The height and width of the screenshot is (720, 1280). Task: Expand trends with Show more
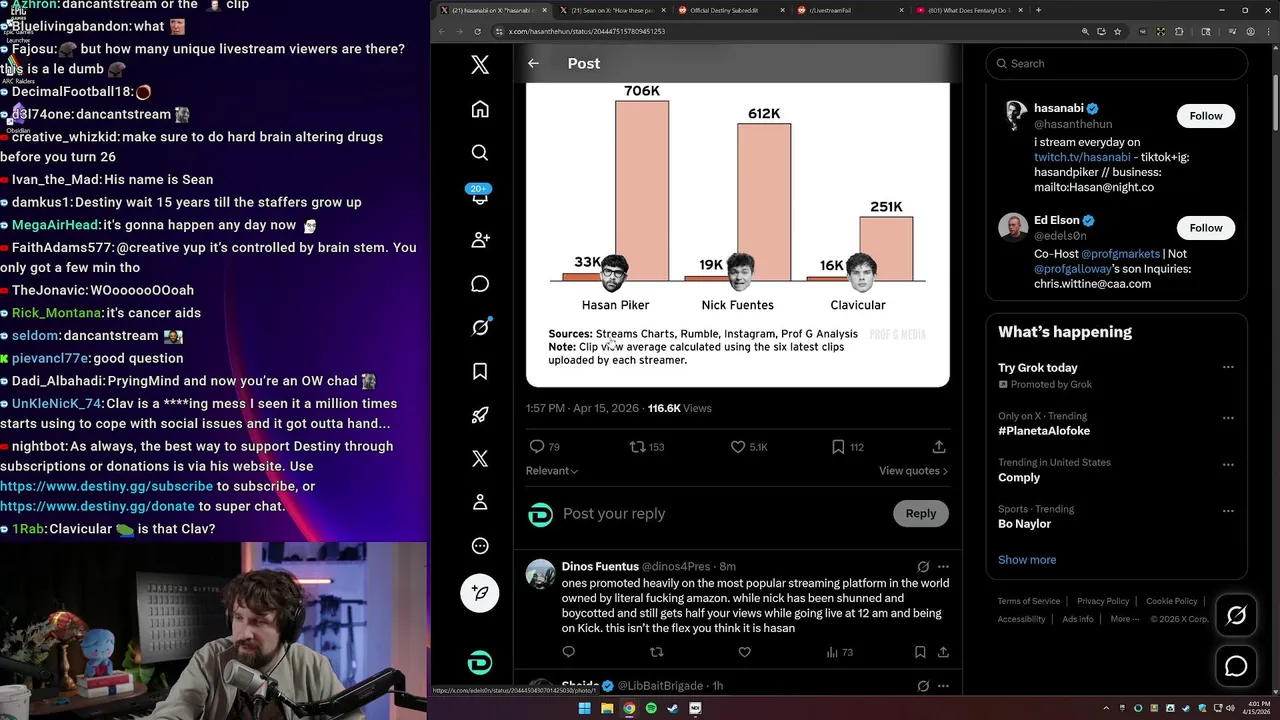1027,560
